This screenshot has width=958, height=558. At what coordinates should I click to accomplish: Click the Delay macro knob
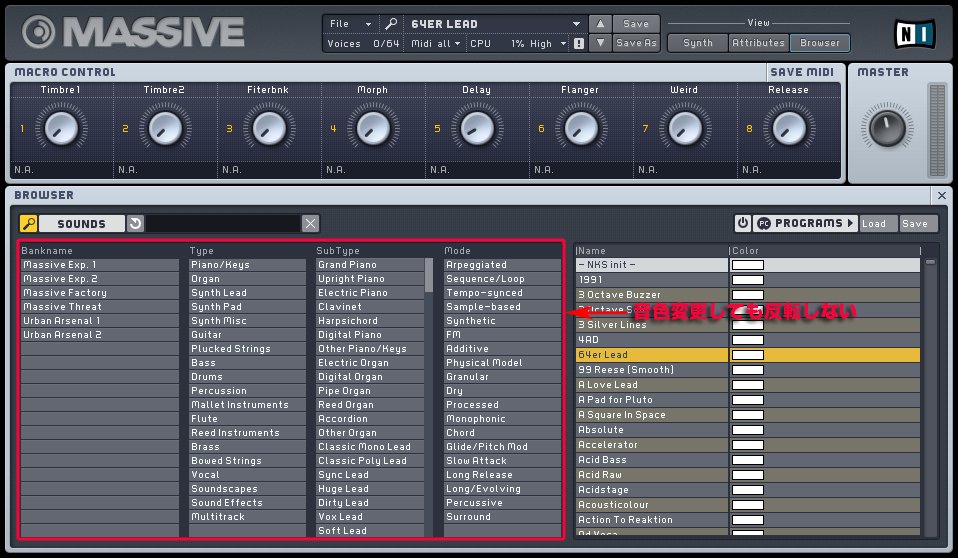(477, 128)
